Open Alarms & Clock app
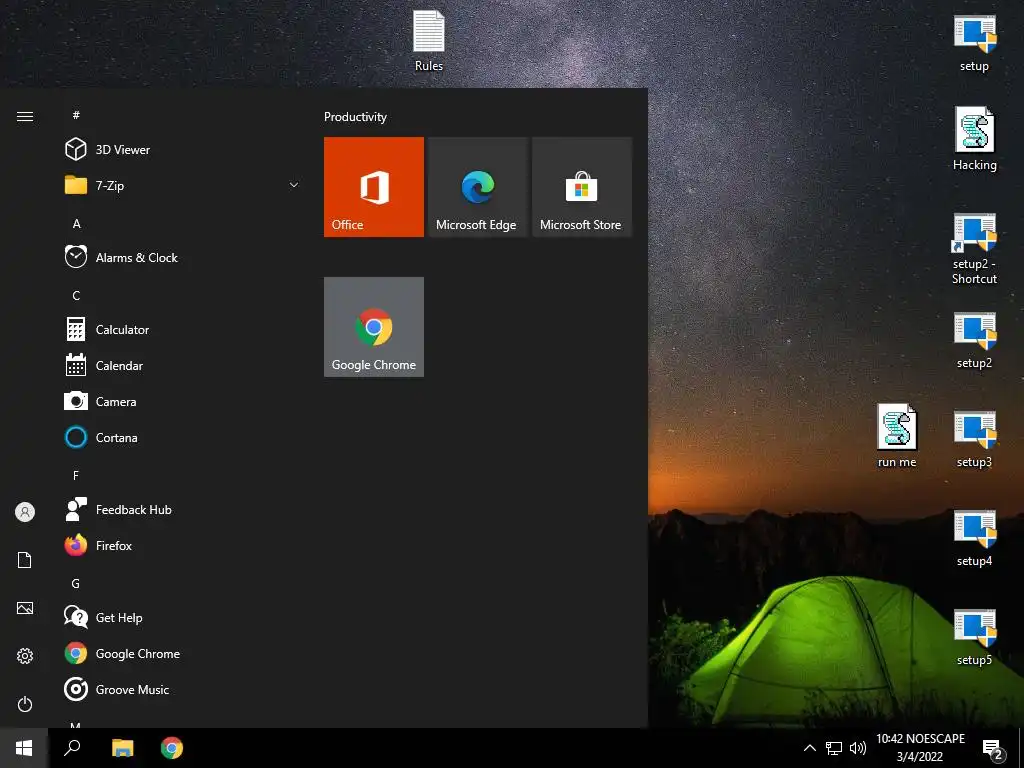This screenshot has width=1024, height=768. [182, 257]
